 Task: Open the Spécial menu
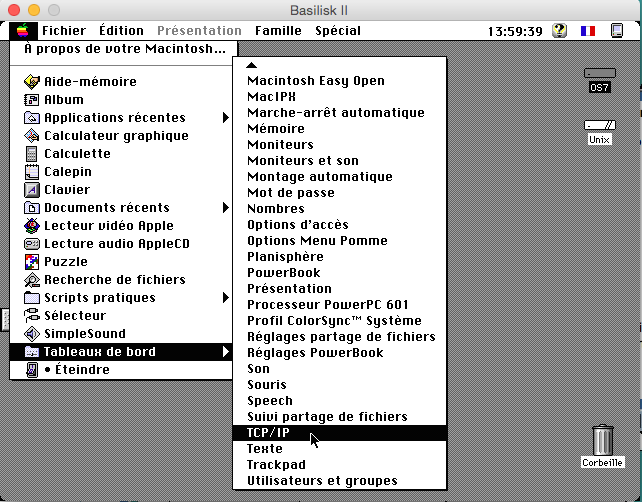tap(338, 31)
